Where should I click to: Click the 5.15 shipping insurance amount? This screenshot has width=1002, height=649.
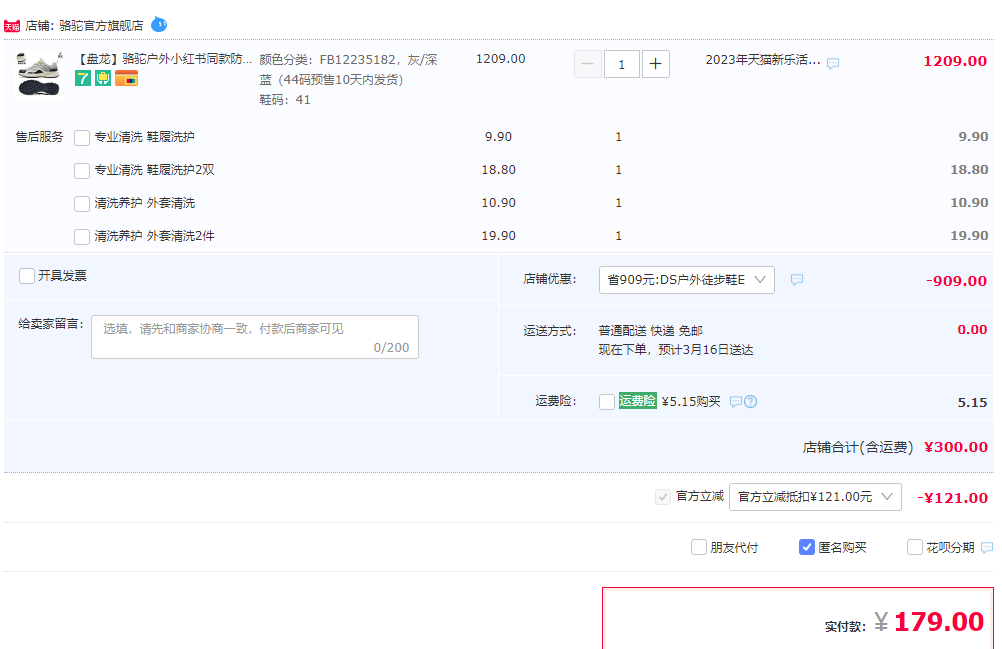point(973,402)
